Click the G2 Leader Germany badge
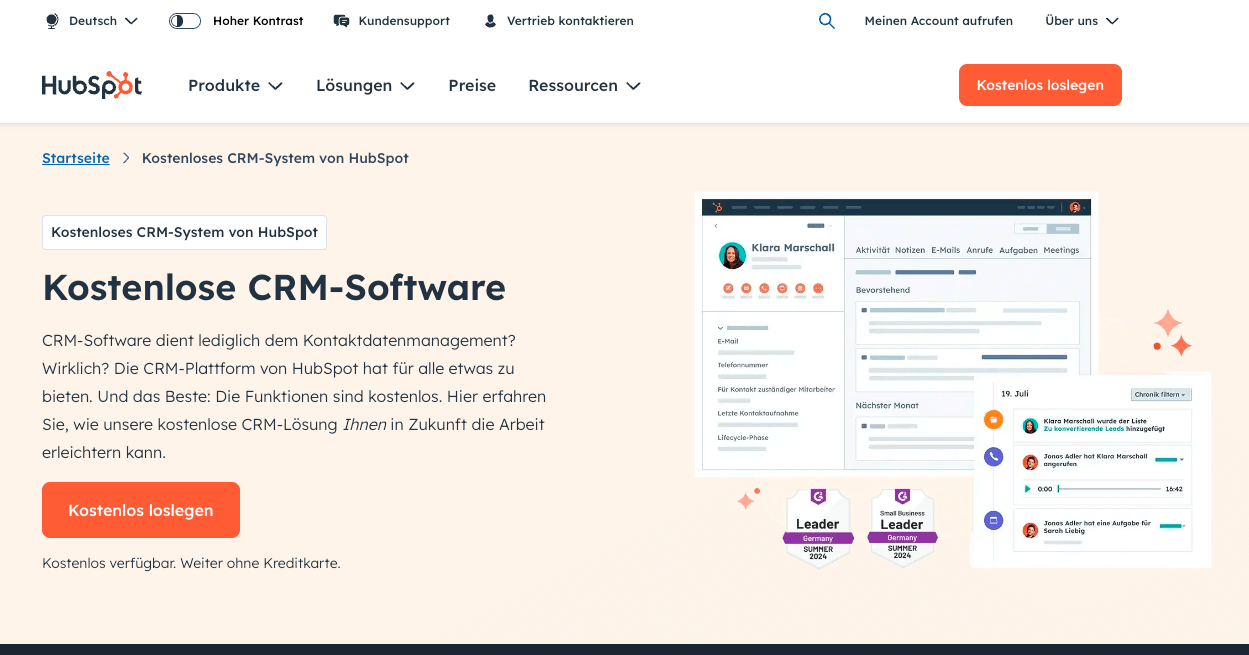Image resolution: width=1249 pixels, height=655 pixels. 818,528
